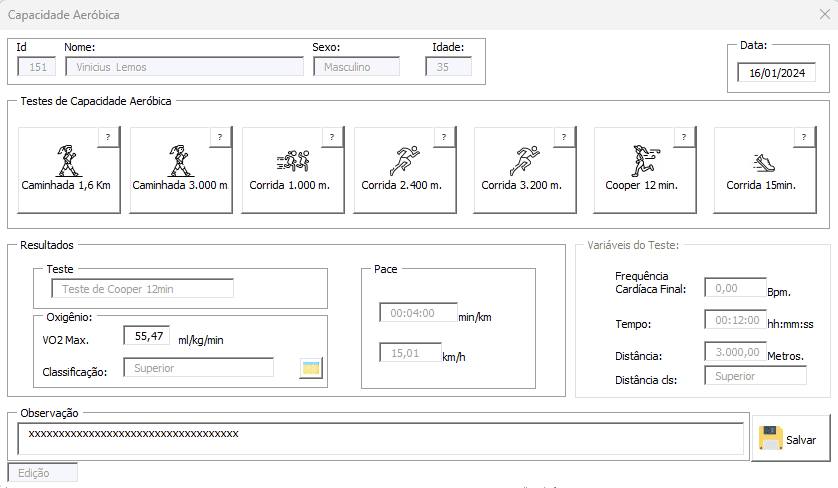Click the Distância Metros field
The image size is (838, 488).
(x=735, y=352)
